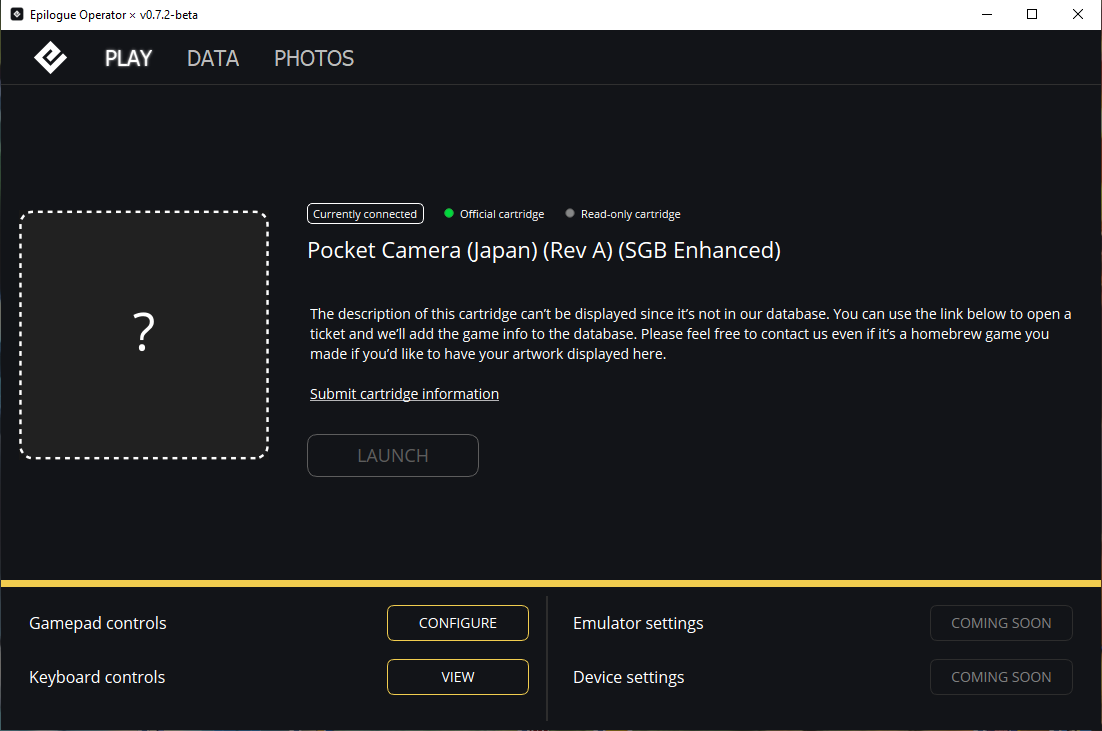This screenshot has height=731, width=1102.
Task: Click the Currently connected badge
Action: [365, 214]
